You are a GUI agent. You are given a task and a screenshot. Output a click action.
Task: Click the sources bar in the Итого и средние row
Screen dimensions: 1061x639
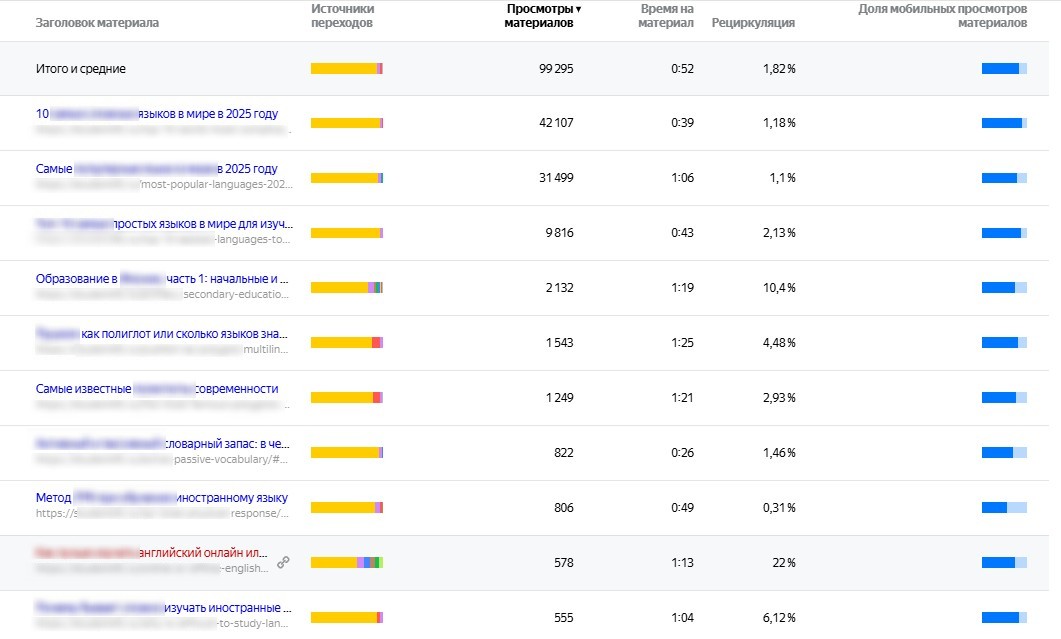coord(347,69)
